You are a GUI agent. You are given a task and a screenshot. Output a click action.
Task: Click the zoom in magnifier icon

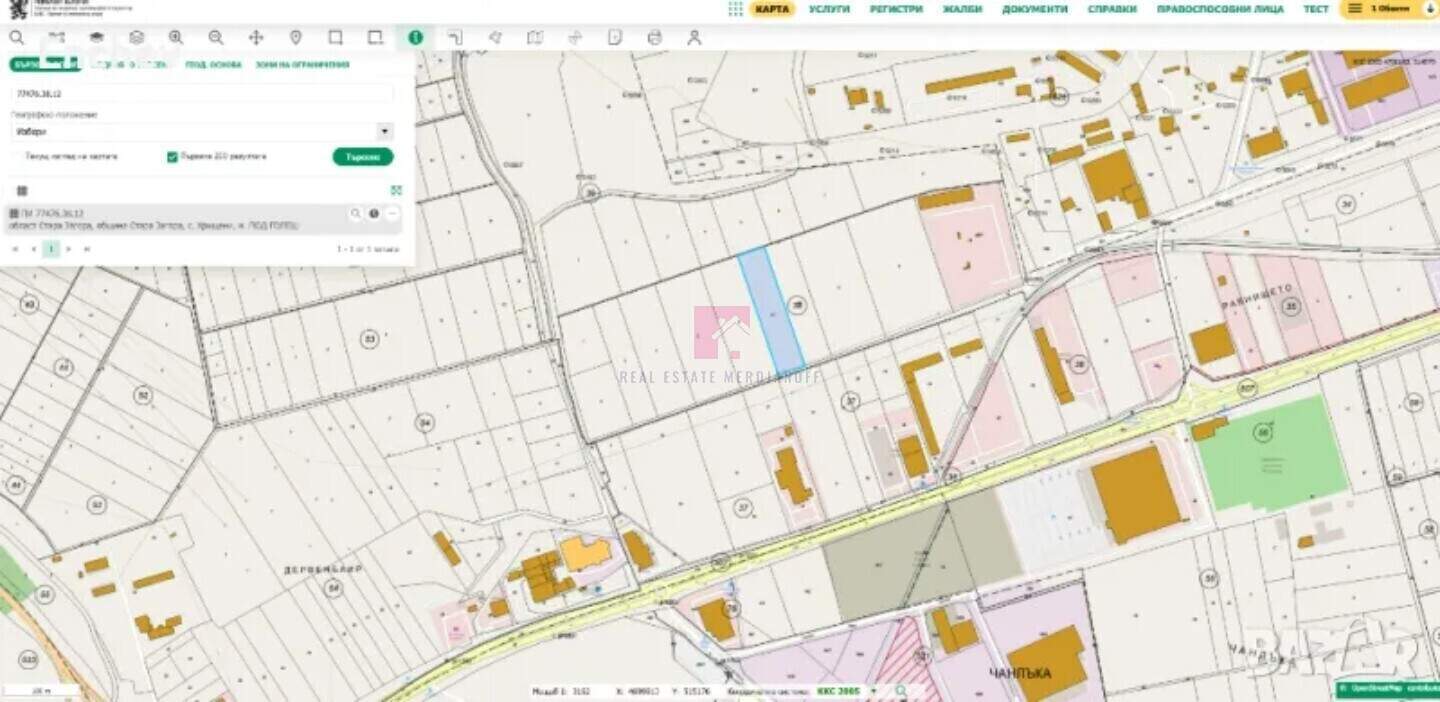click(176, 38)
